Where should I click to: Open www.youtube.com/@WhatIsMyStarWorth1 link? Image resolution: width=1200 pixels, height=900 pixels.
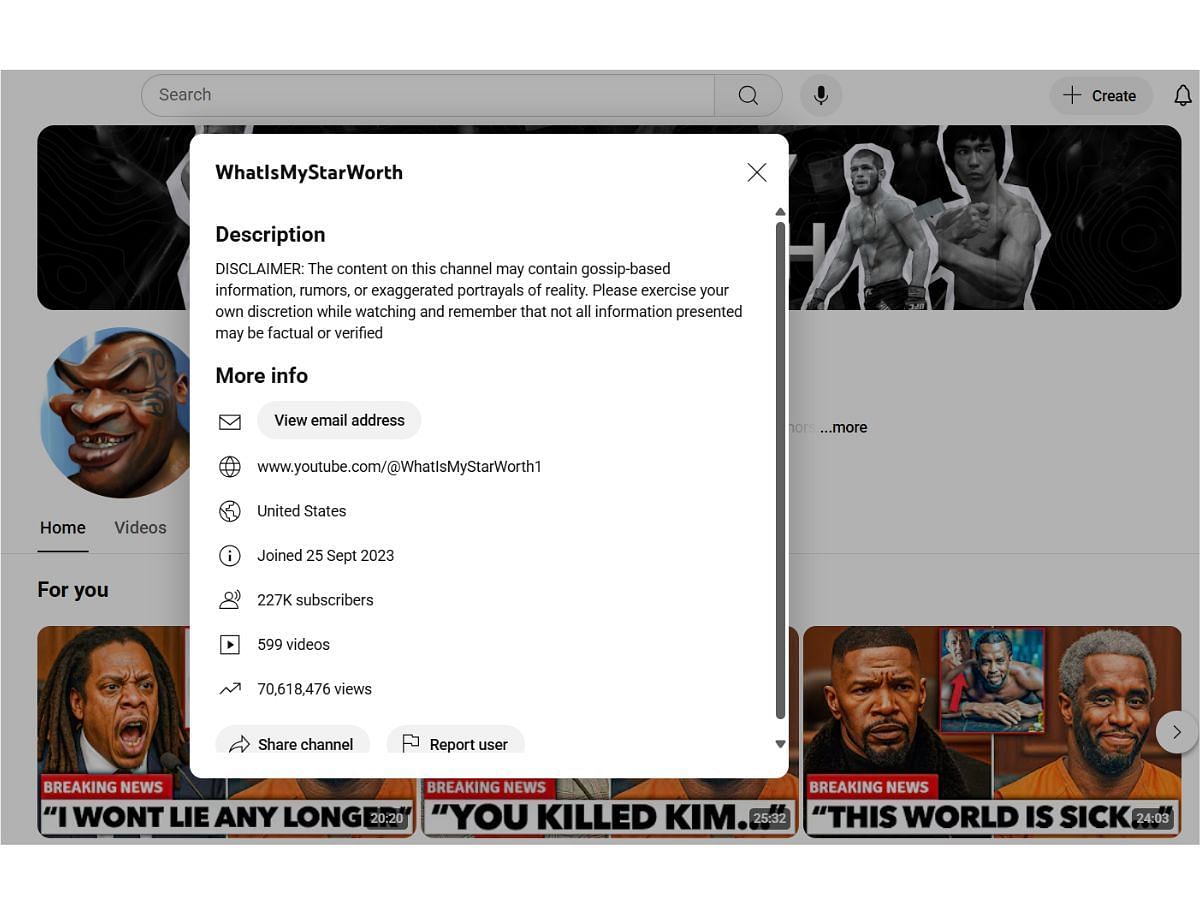399,466
